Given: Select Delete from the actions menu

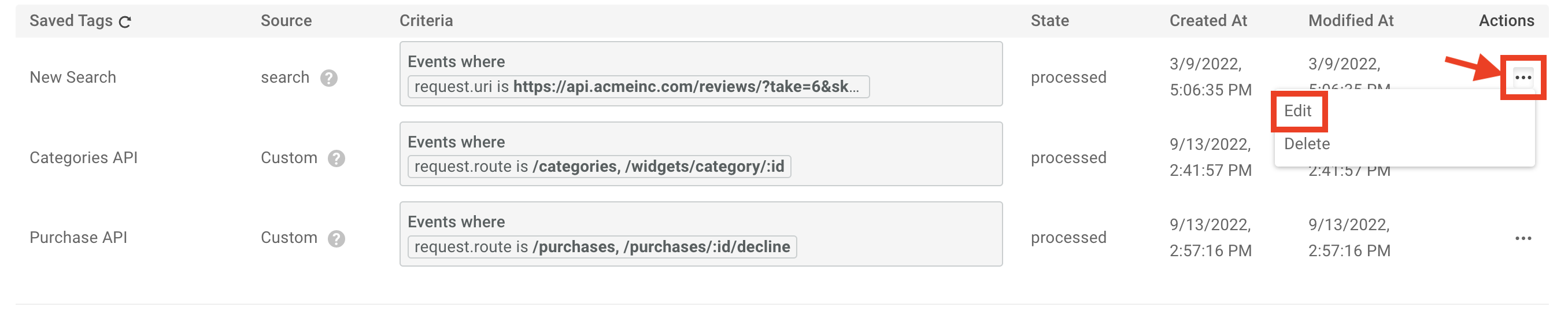Looking at the screenshot, I should tap(1306, 144).
